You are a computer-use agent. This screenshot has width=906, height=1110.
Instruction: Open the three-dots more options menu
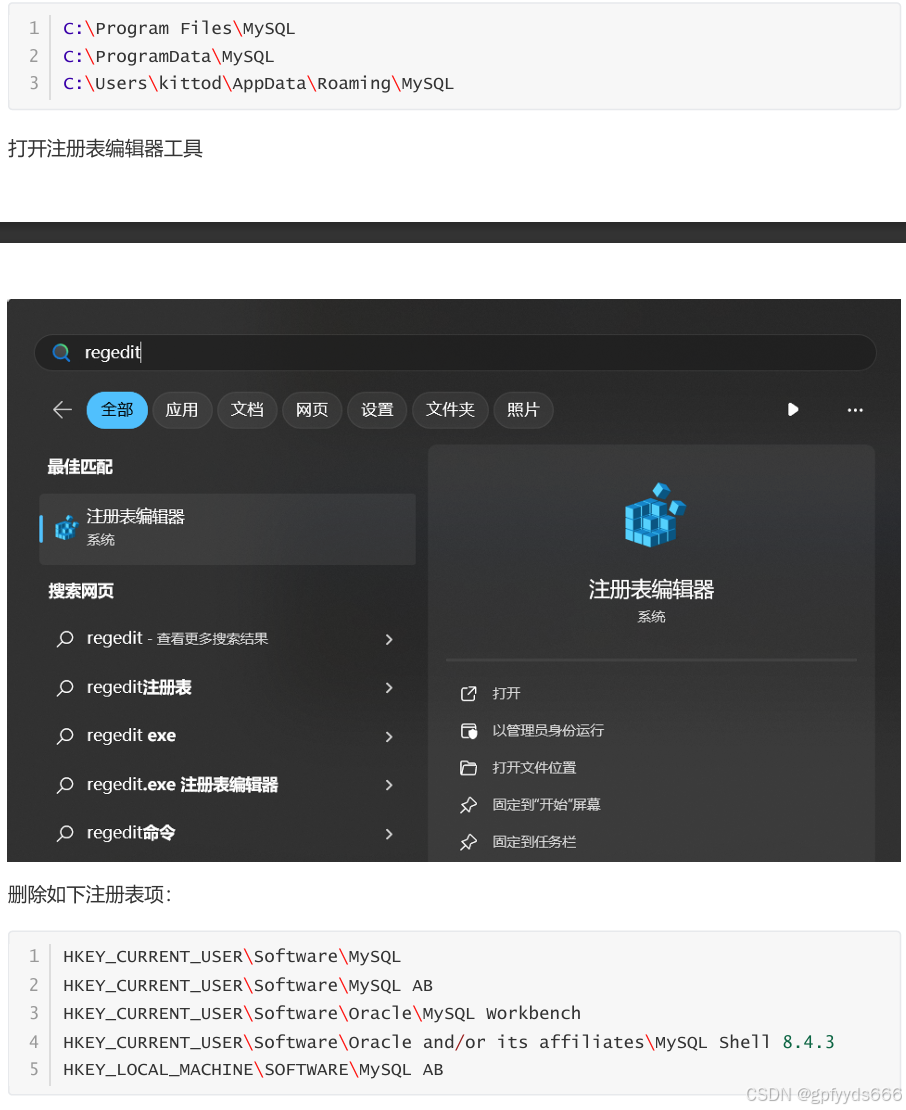pyautogui.click(x=855, y=410)
